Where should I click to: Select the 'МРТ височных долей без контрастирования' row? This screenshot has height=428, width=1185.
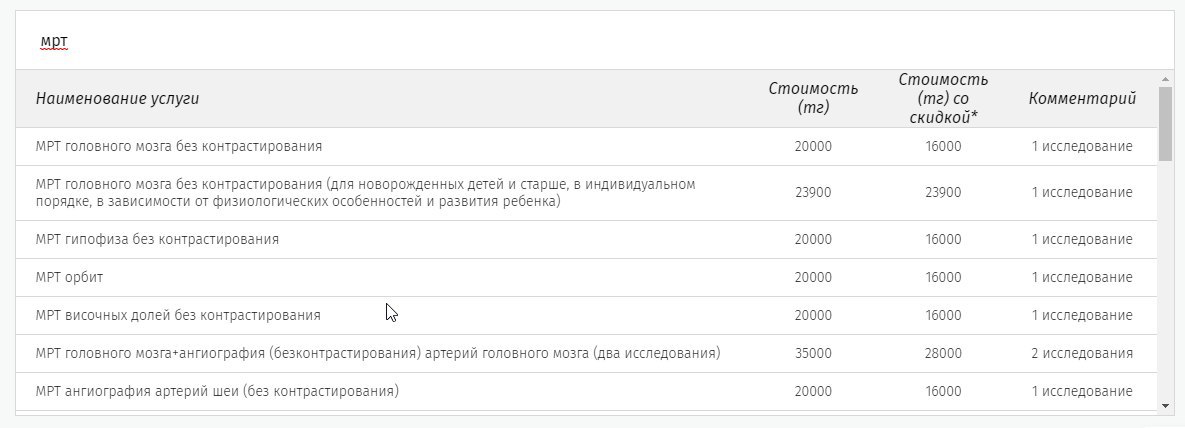click(x=586, y=315)
